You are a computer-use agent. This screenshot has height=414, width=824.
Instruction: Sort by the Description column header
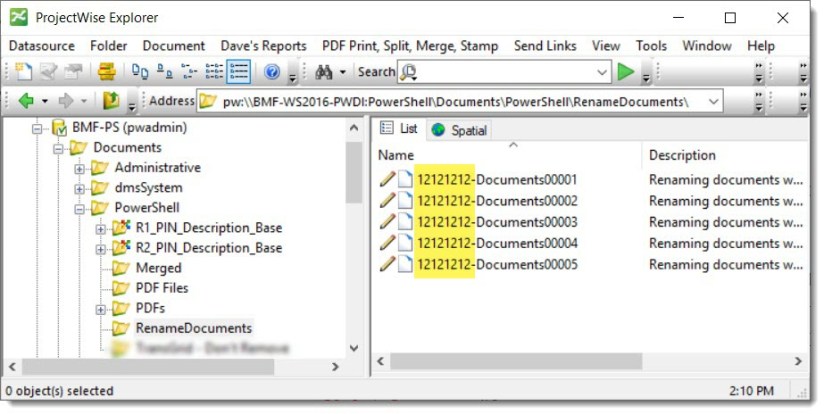tap(682, 155)
